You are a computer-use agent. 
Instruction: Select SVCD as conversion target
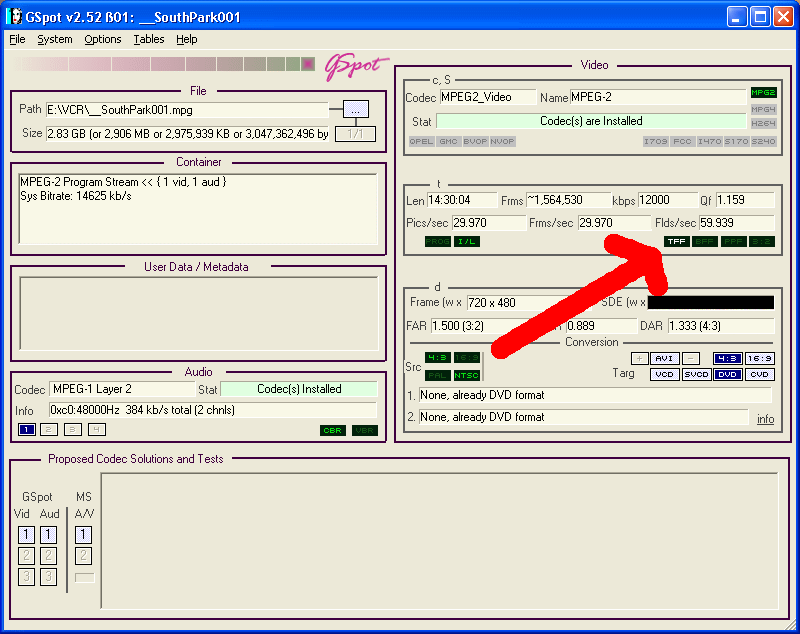tap(696, 374)
